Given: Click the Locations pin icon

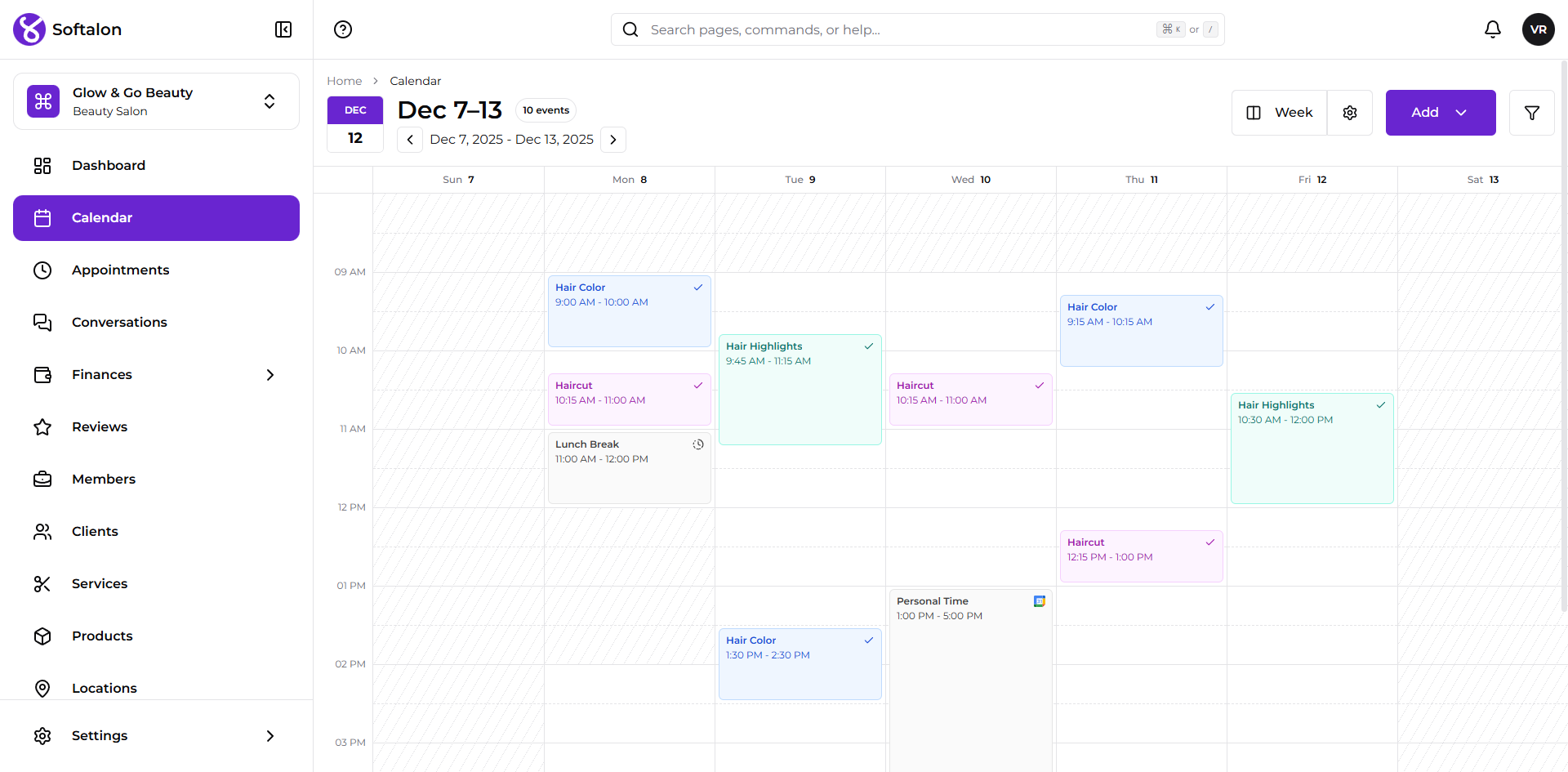Looking at the screenshot, I should [x=42, y=689].
